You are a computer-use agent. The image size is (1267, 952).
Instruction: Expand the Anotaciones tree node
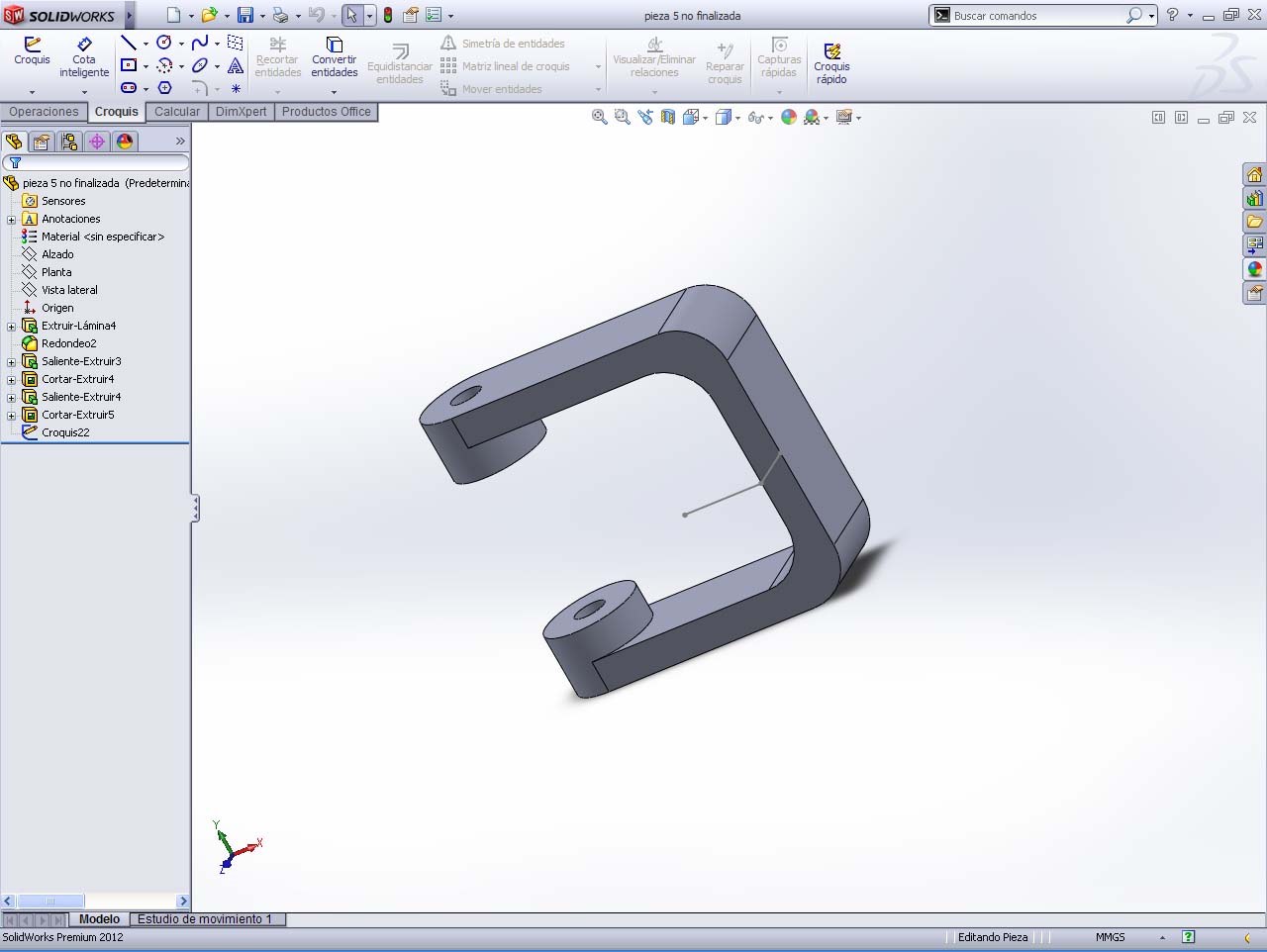(11, 220)
